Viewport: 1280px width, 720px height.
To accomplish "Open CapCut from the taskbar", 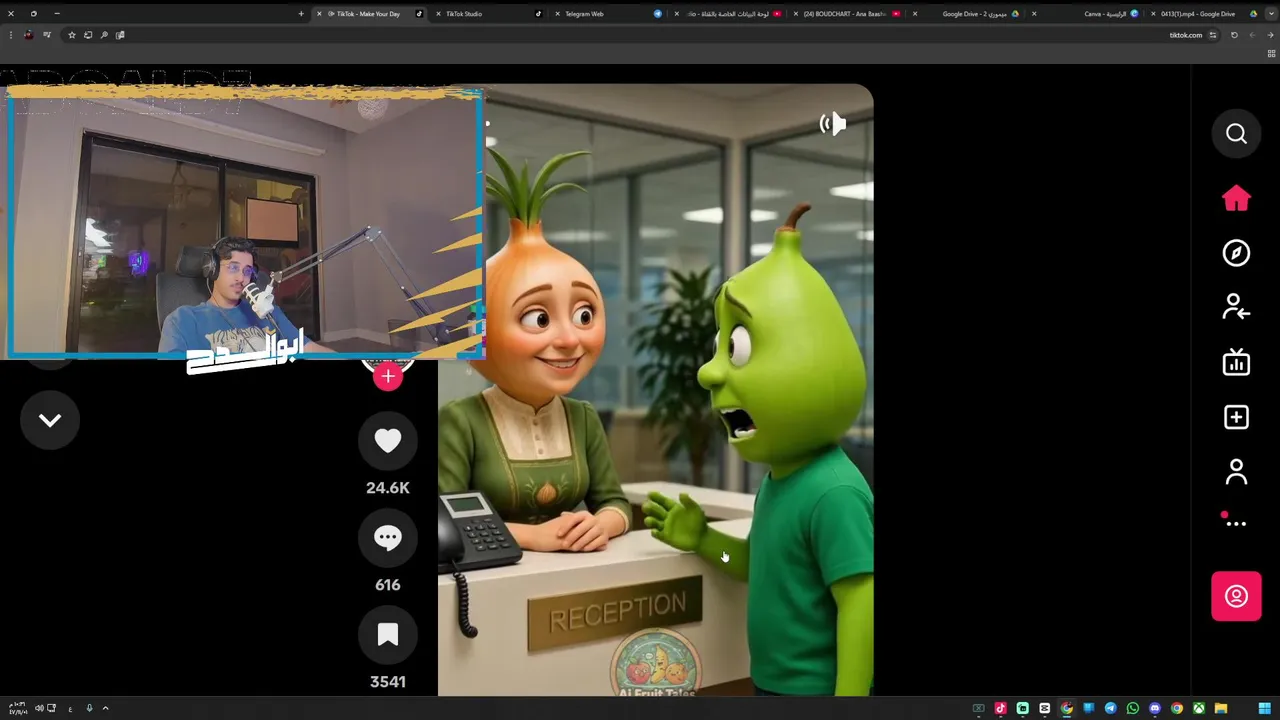I will pyautogui.click(x=1044, y=709).
